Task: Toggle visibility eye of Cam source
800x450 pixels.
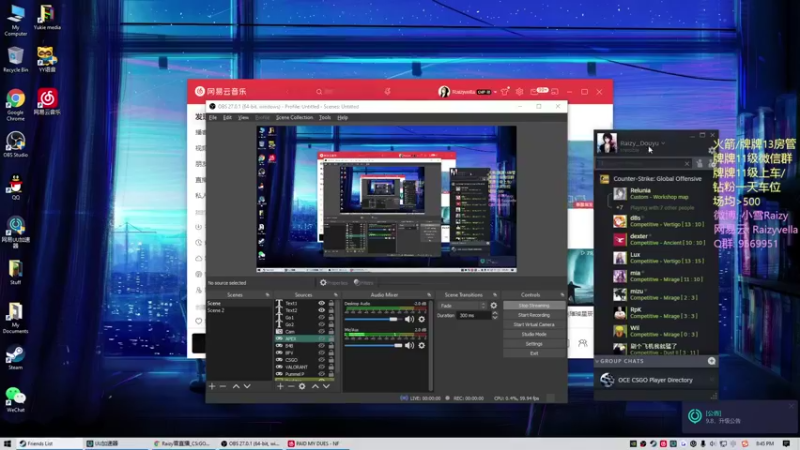Action: pyautogui.click(x=321, y=332)
